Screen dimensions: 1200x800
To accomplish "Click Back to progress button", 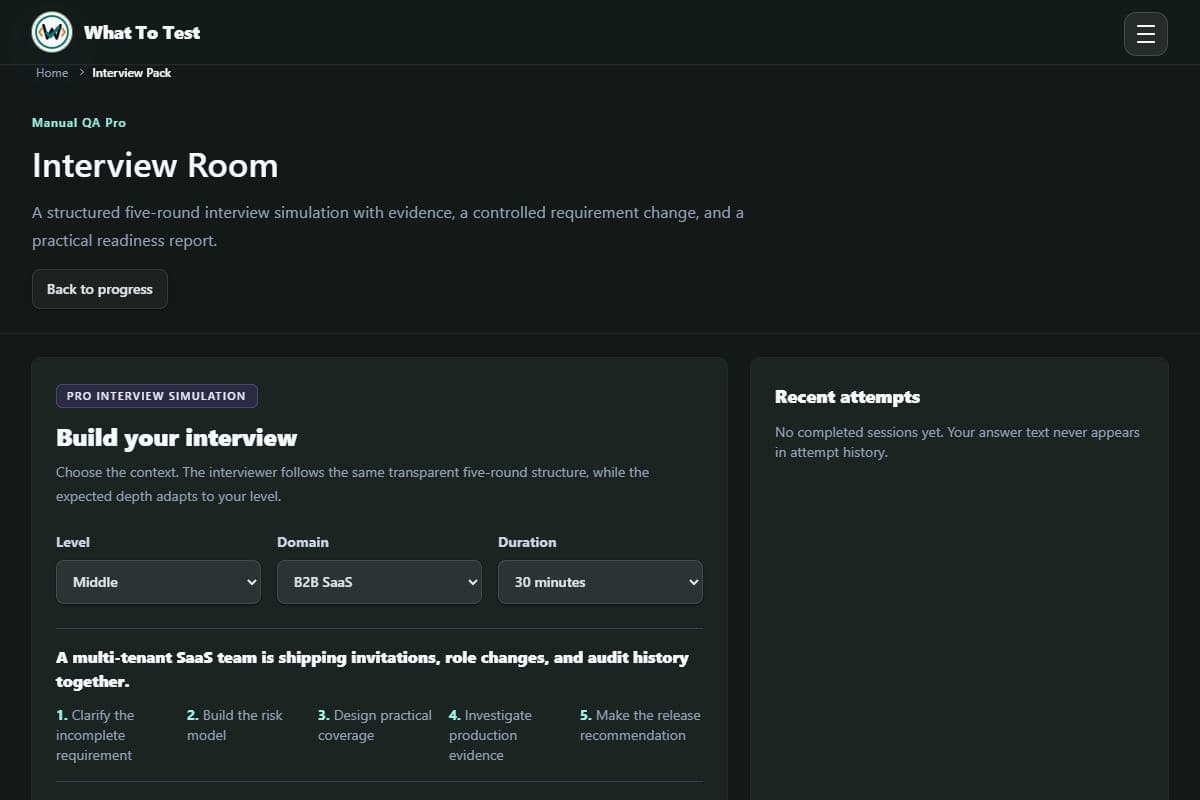I will pos(100,289).
